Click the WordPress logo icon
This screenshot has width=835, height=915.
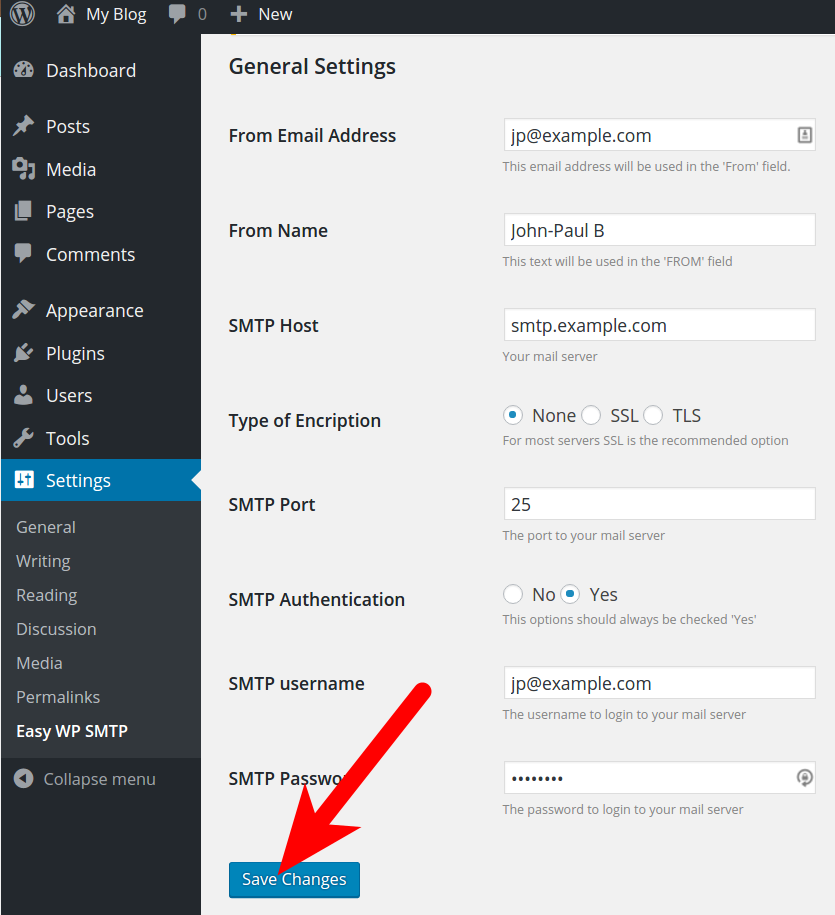(22, 13)
